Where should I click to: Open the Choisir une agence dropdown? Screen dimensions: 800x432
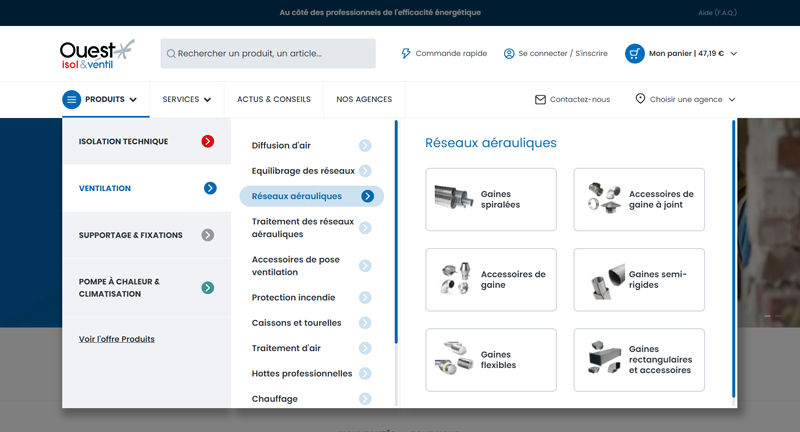tap(732, 100)
